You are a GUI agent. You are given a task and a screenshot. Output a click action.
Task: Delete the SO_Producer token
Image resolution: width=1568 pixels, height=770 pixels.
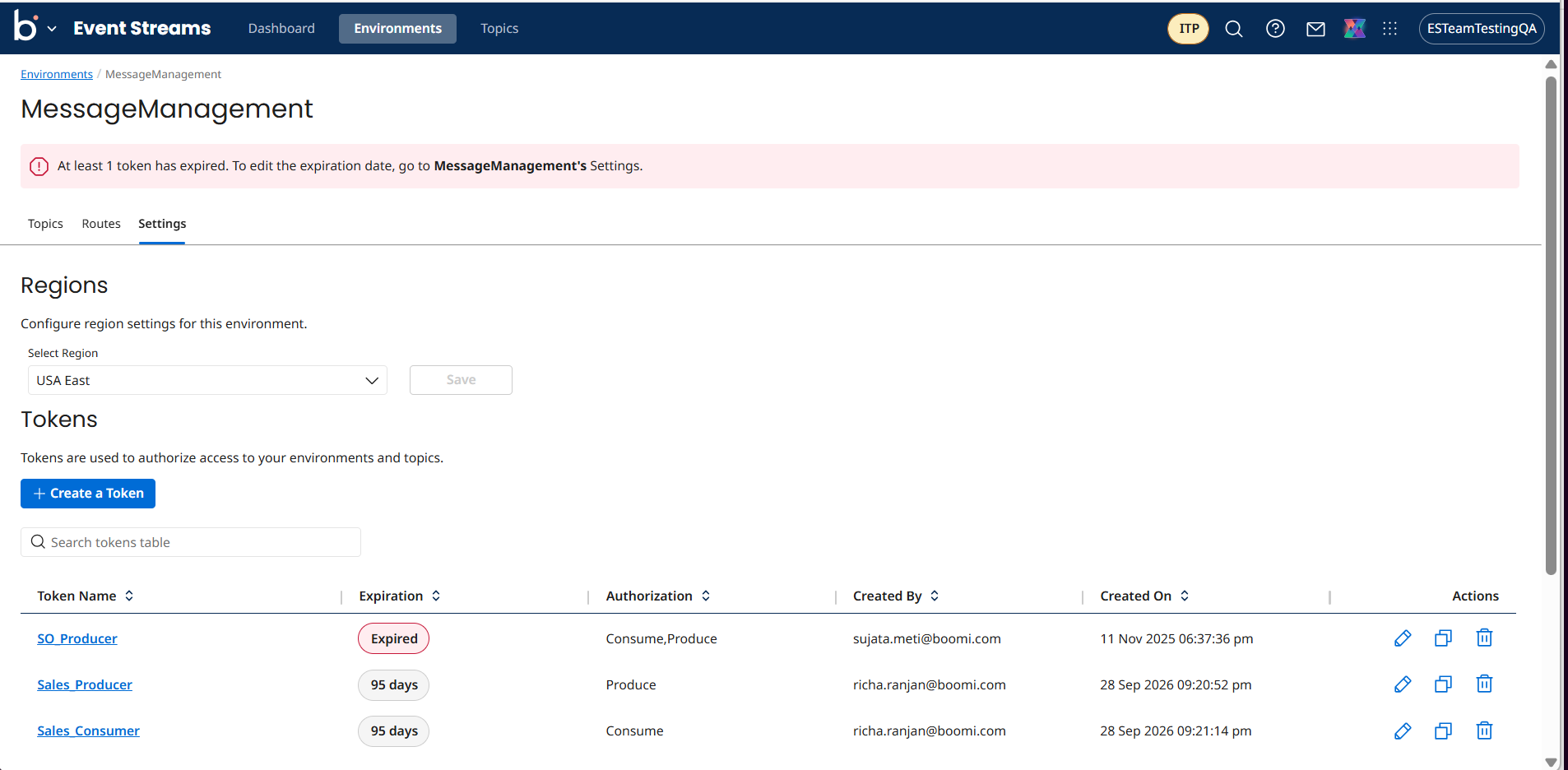[1484, 638]
